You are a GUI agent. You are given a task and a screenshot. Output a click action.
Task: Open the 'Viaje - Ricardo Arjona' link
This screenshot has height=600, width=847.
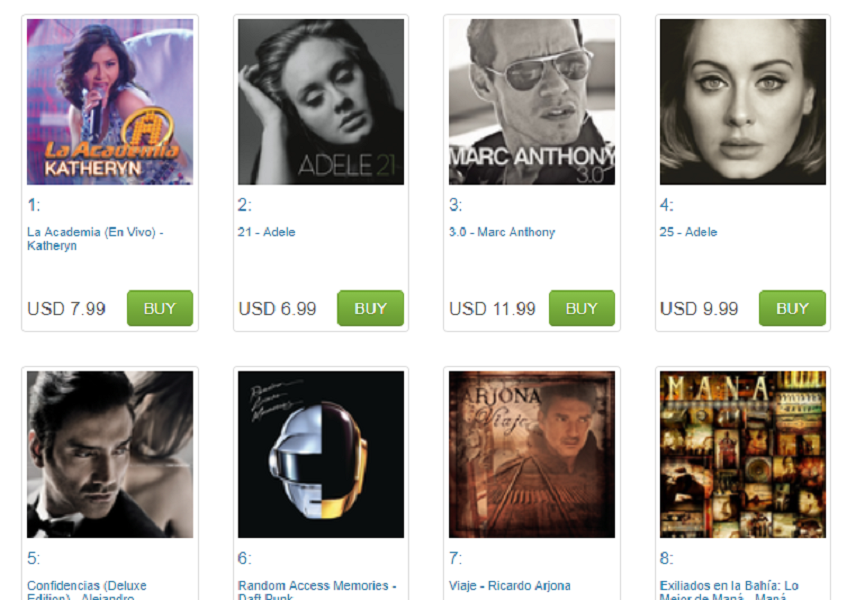[509, 586]
